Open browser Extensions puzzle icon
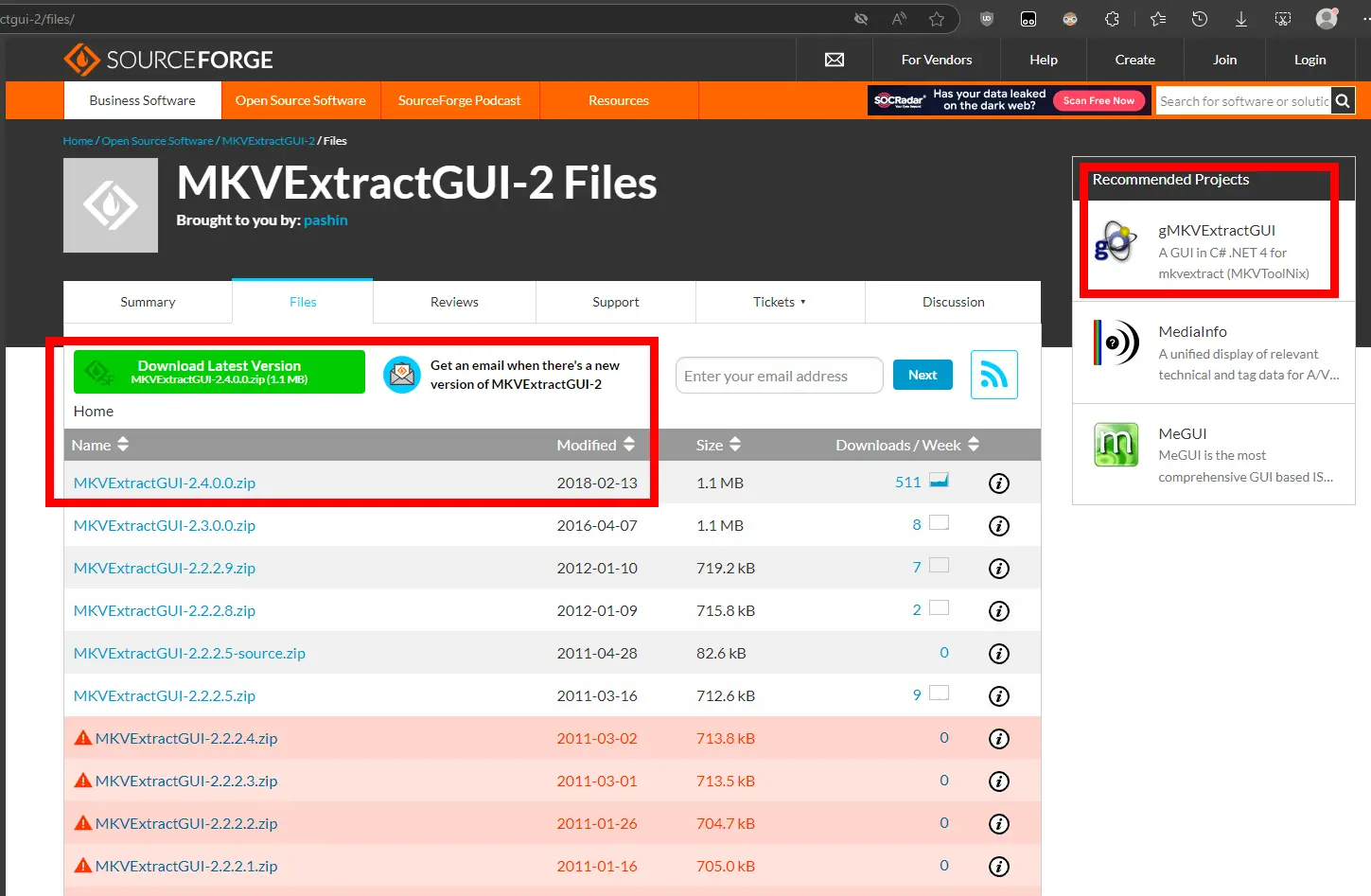Screen dimensions: 1371x896 1112,19
